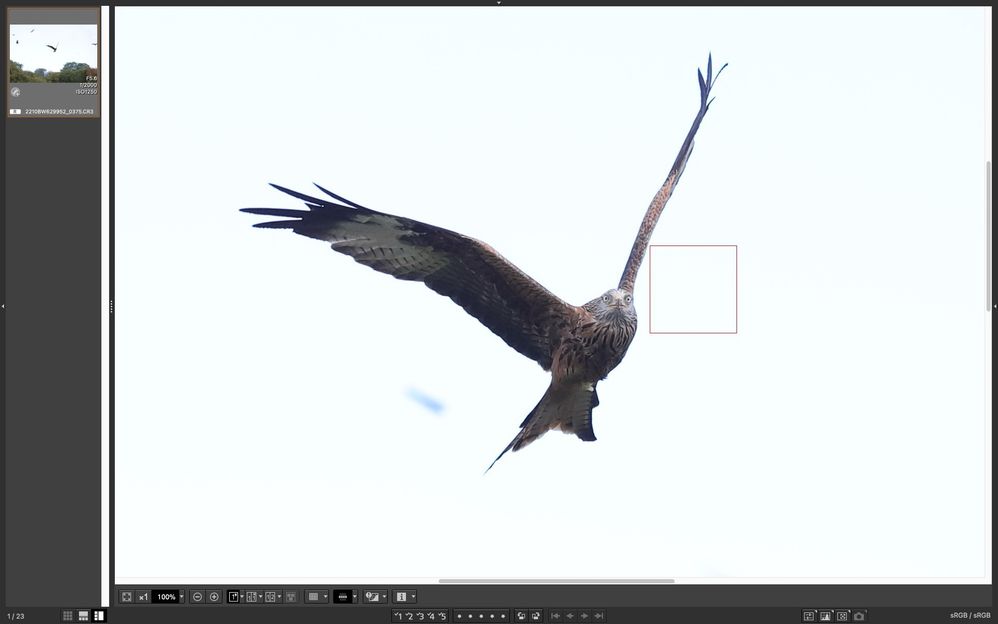Select the single image display layout icon
This screenshot has width=998, height=624.
(233, 597)
